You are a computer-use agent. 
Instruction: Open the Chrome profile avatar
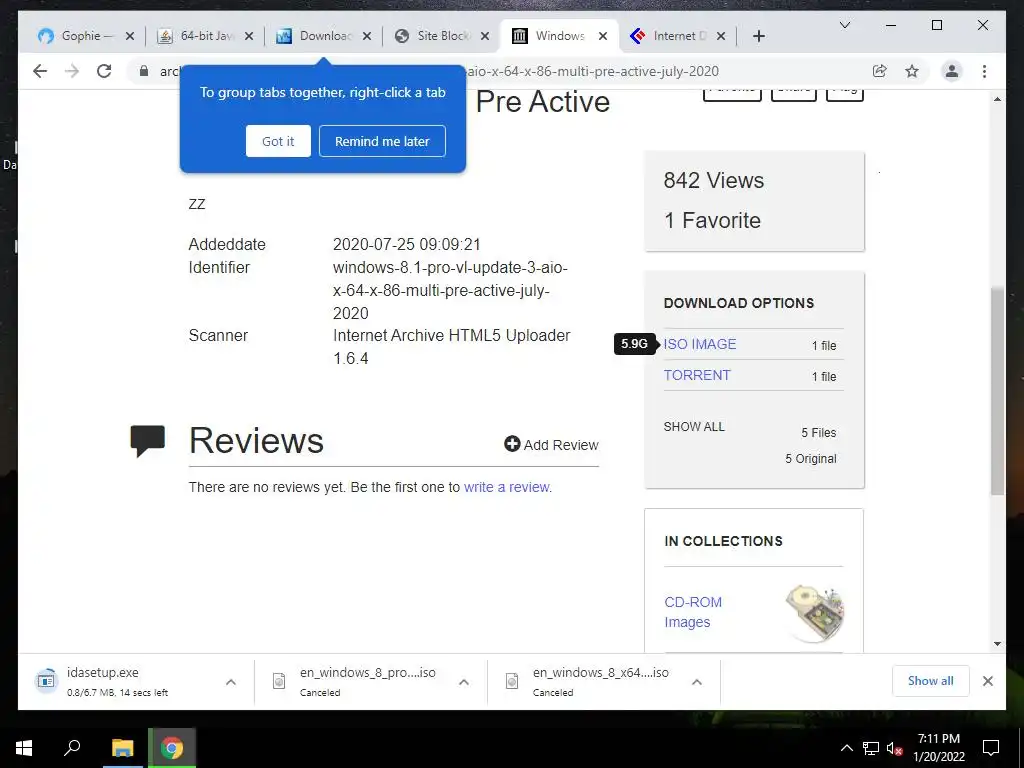pyautogui.click(x=952, y=71)
